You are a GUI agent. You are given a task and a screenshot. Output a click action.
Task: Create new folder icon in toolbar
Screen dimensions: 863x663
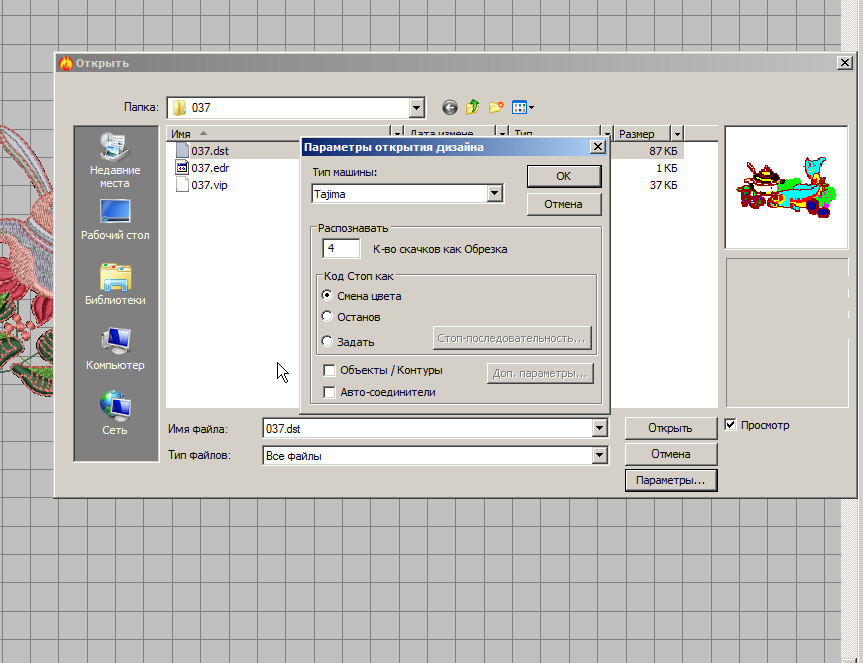coord(495,107)
